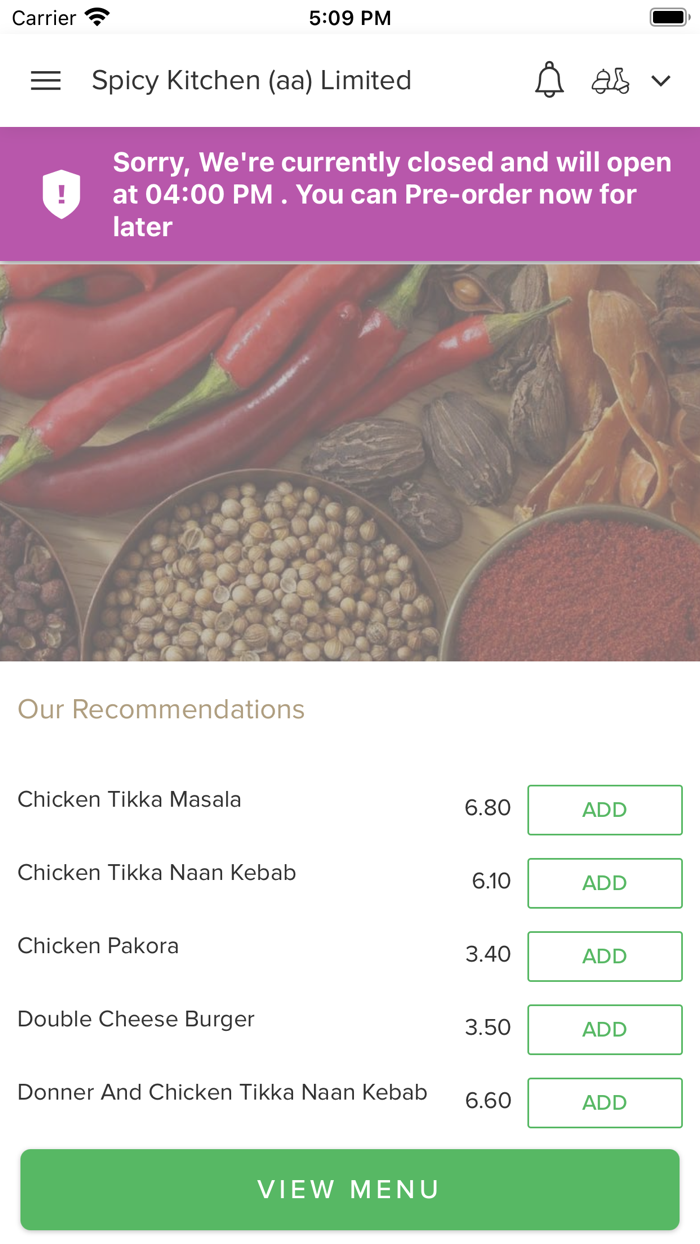Expand the delivery options chevron
Viewport: 700px width, 1244px height.
coord(661,80)
